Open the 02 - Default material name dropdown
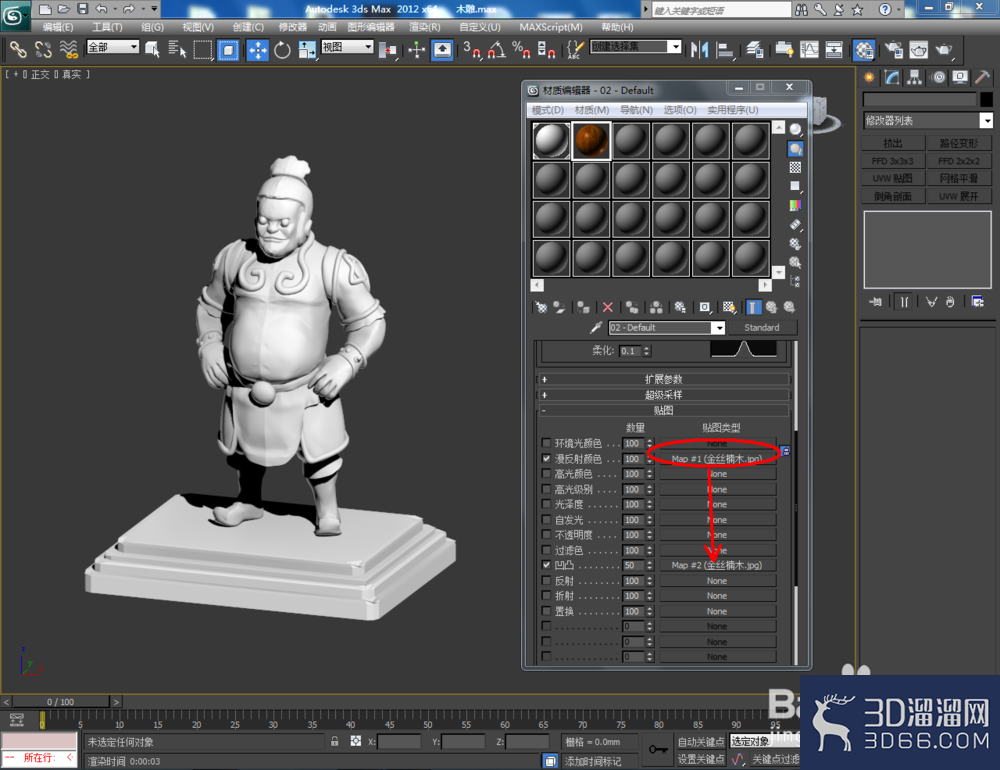 pyautogui.click(x=719, y=327)
